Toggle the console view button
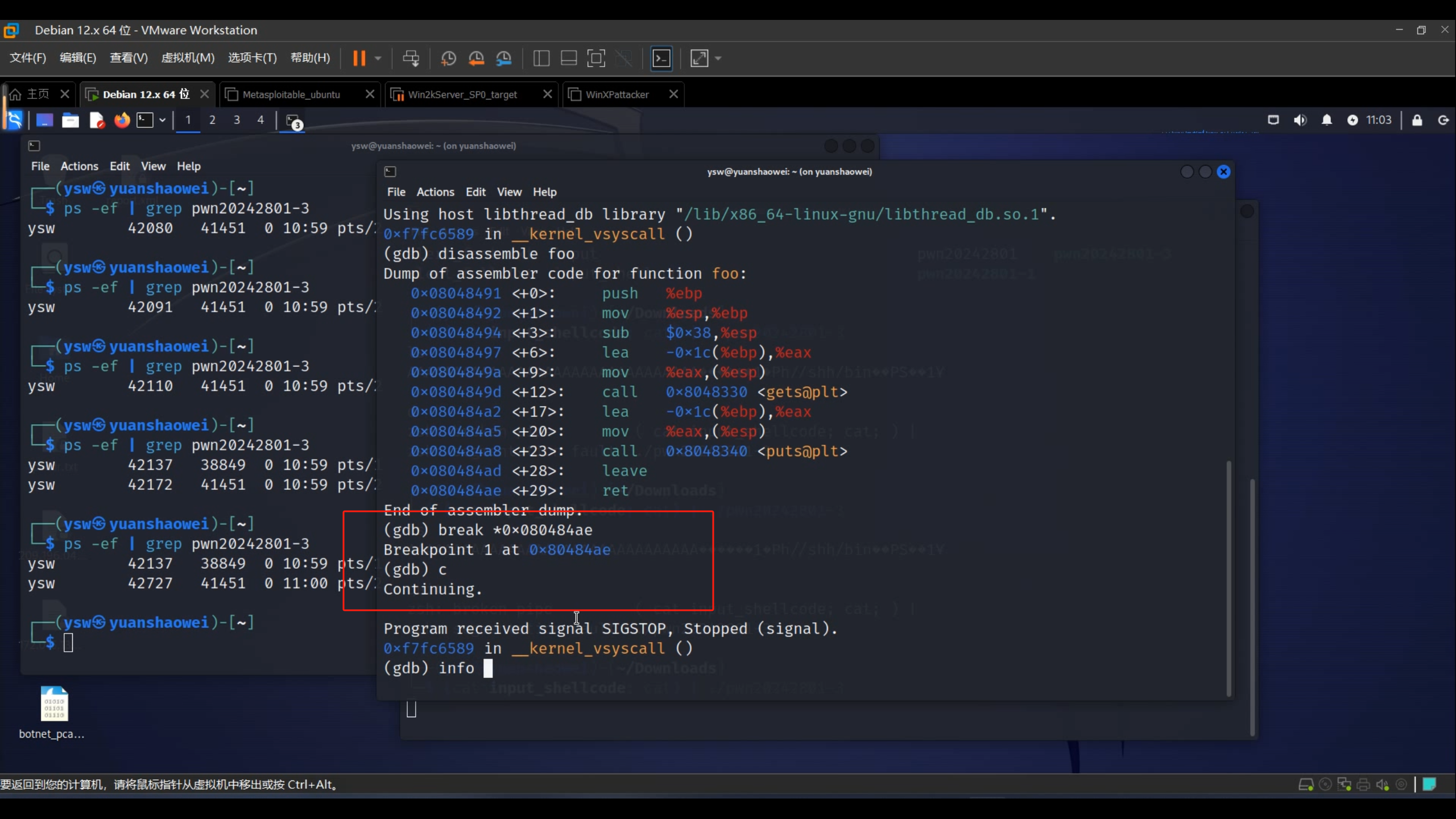 coord(661,58)
